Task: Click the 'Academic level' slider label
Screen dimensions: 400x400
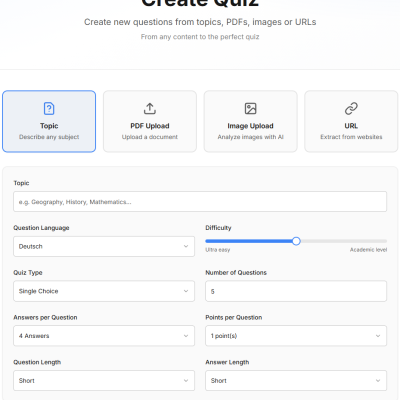Action: [368, 250]
